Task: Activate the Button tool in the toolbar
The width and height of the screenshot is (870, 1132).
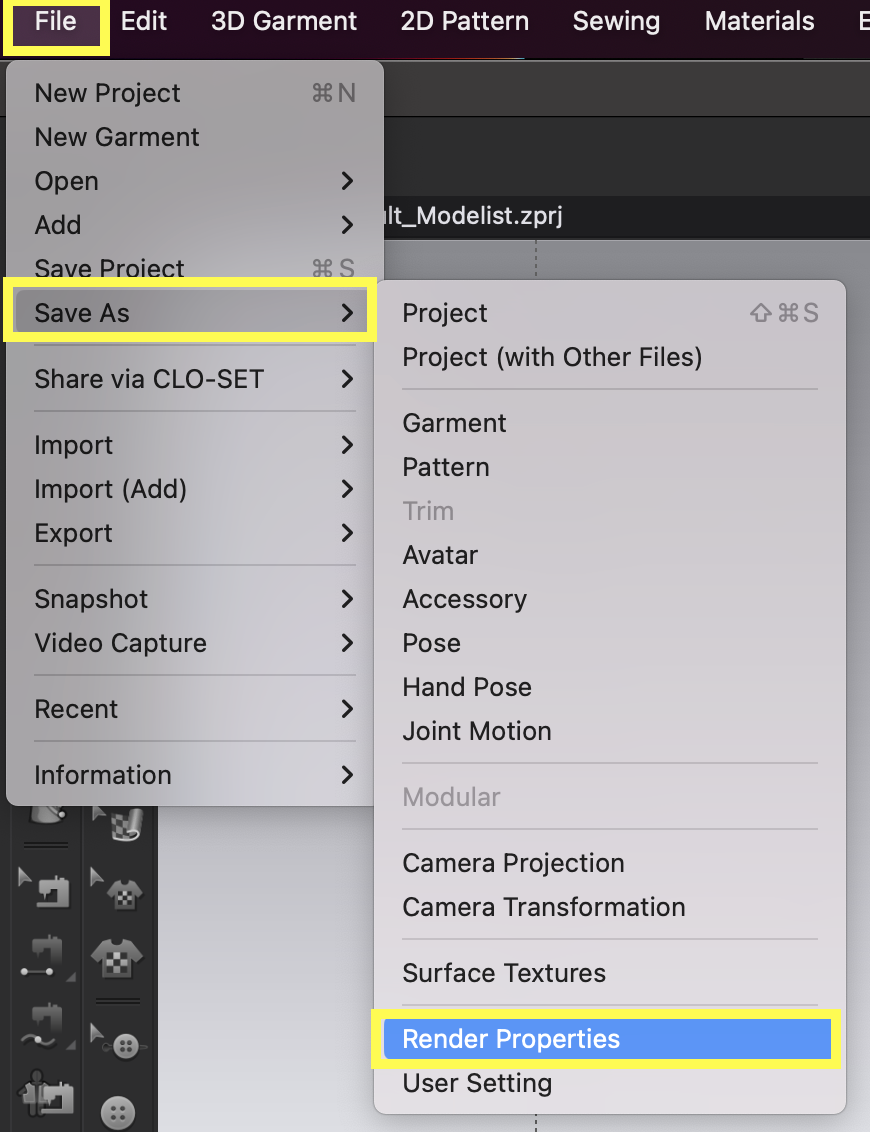Action: 120,1114
